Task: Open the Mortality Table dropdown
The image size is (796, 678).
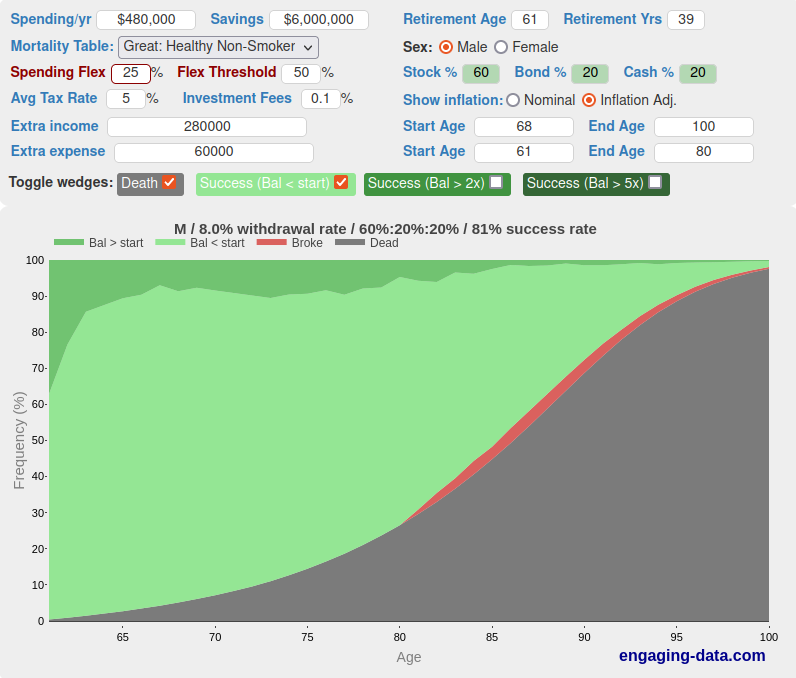Action: (218, 47)
